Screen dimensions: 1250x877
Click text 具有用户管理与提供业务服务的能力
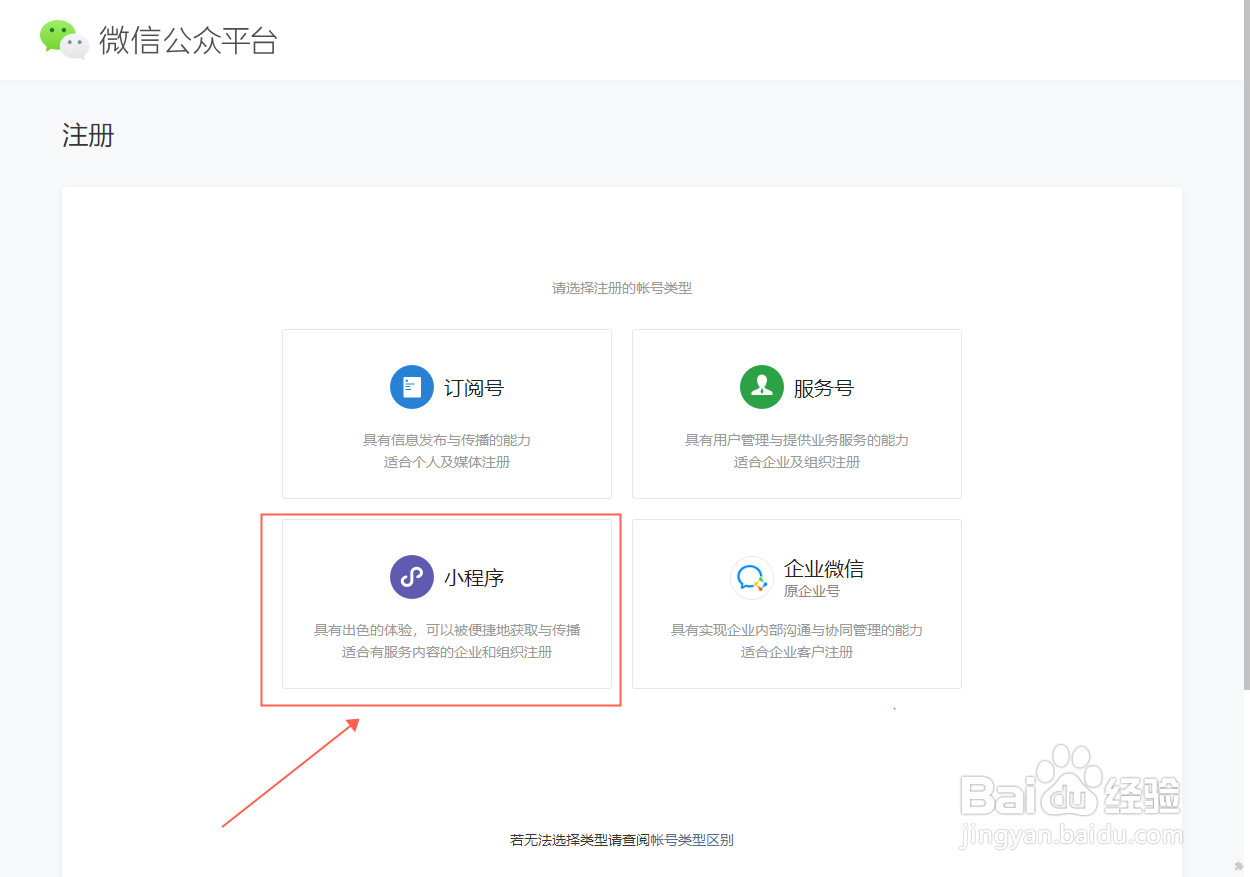click(x=797, y=440)
